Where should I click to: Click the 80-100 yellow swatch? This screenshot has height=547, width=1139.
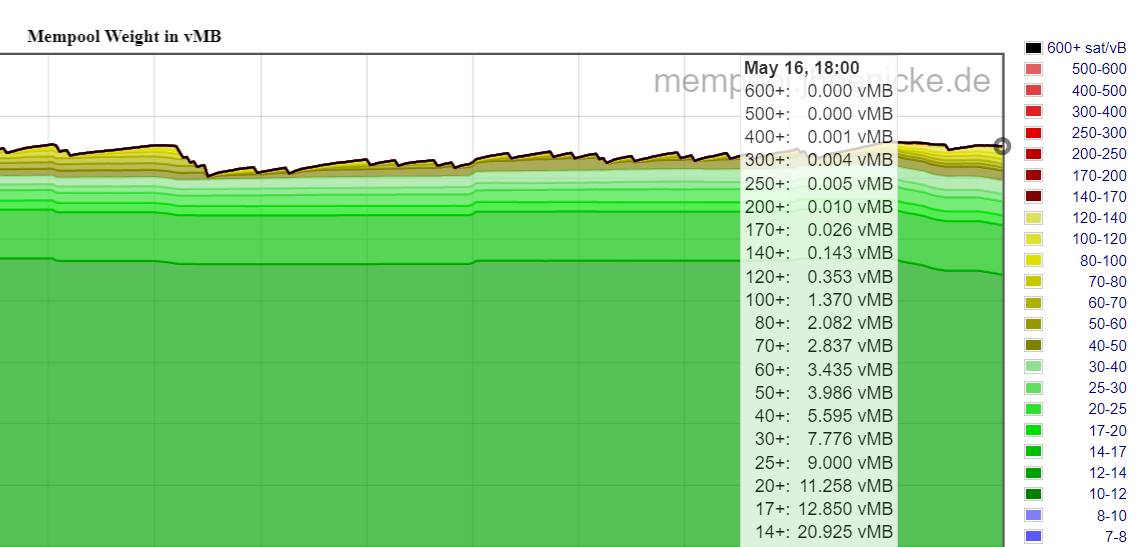click(1033, 260)
